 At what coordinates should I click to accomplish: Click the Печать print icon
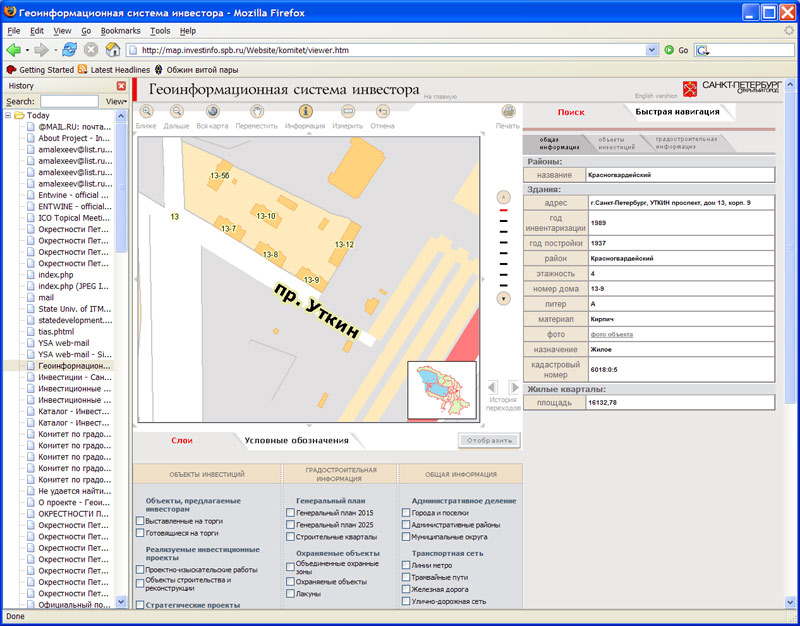pos(508,113)
